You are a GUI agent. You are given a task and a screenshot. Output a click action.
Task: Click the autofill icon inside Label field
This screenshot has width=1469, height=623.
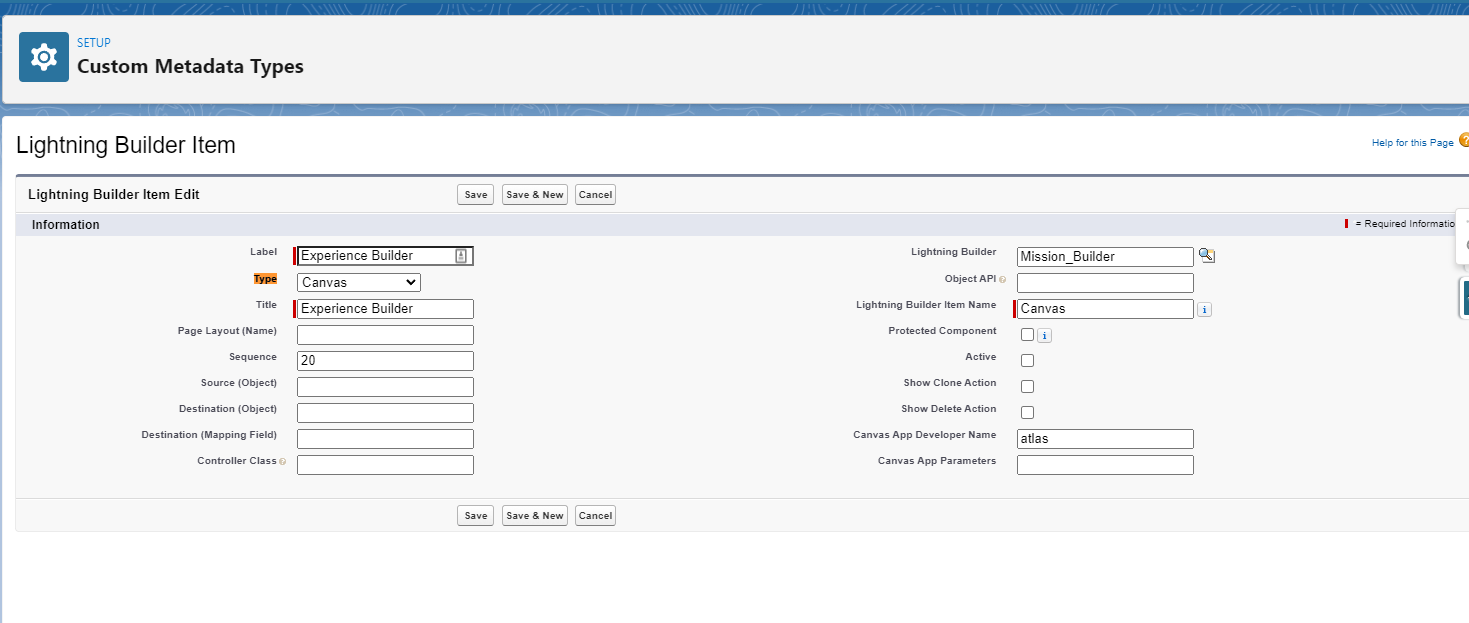460,256
